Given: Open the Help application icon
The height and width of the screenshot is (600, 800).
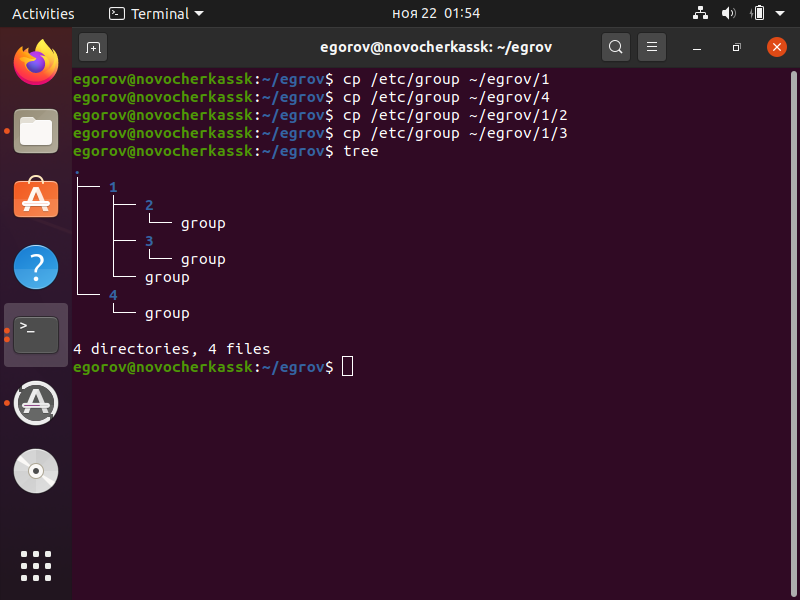Looking at the screenshot, I should point(36,267).
